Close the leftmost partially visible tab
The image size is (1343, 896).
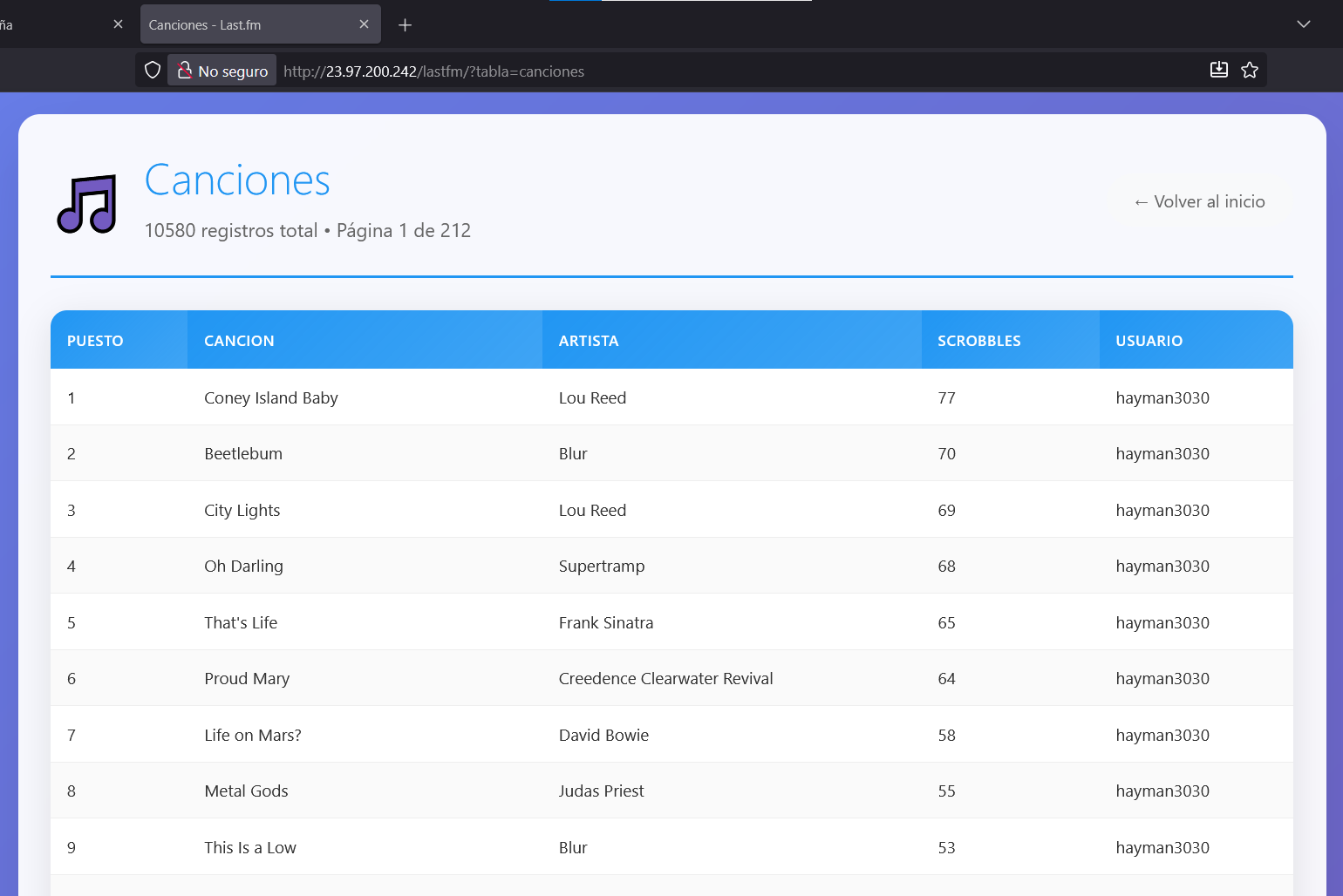(118, 24)
